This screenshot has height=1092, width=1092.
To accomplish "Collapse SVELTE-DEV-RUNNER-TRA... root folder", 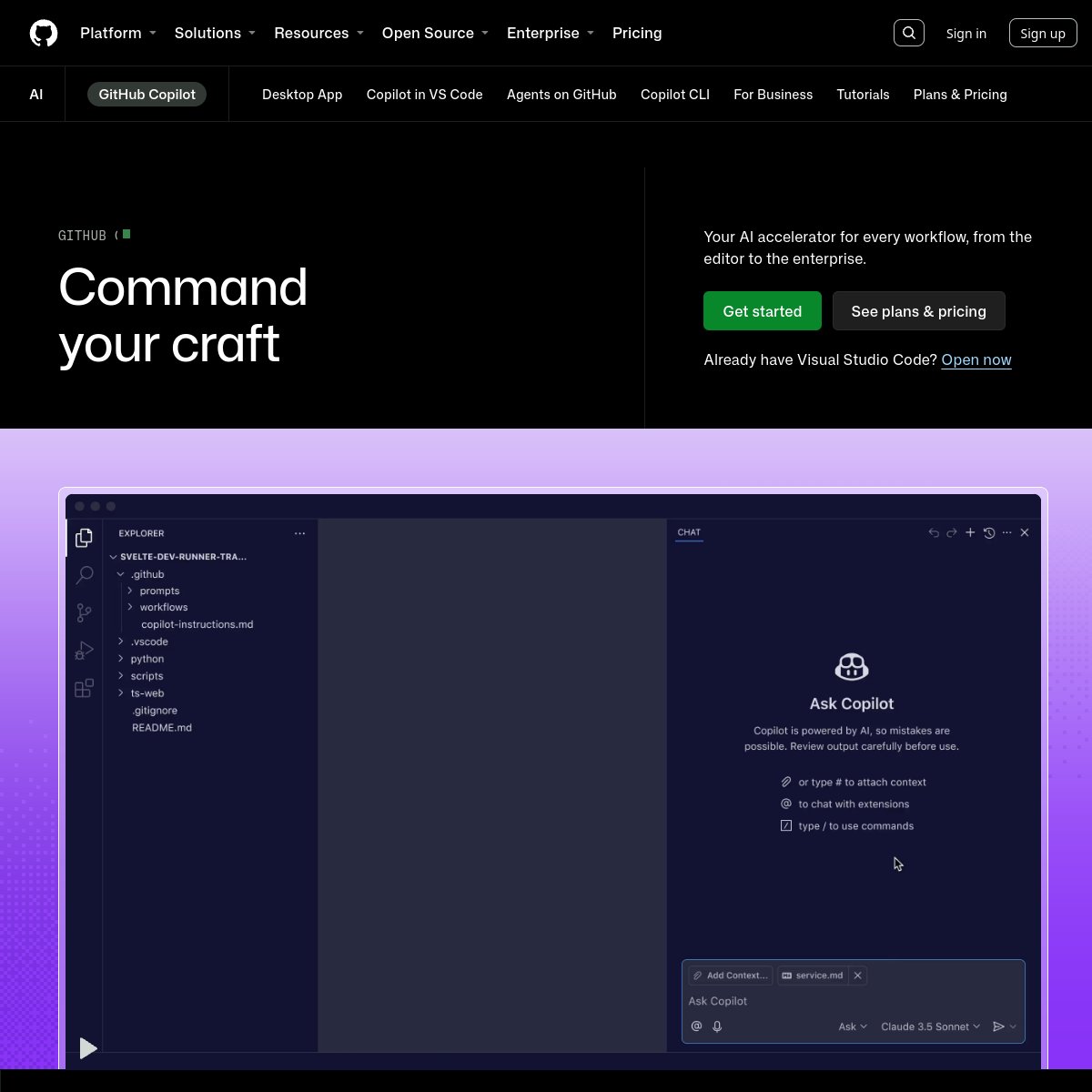I will click(113, 557).
